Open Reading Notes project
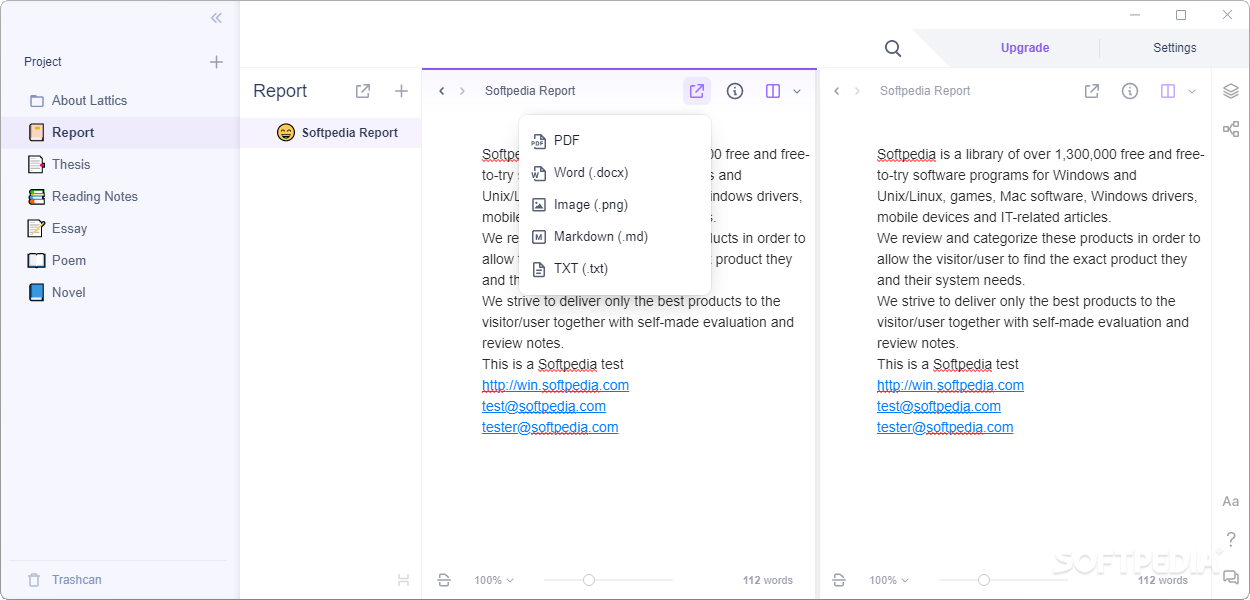 click(x=120, y=197)
